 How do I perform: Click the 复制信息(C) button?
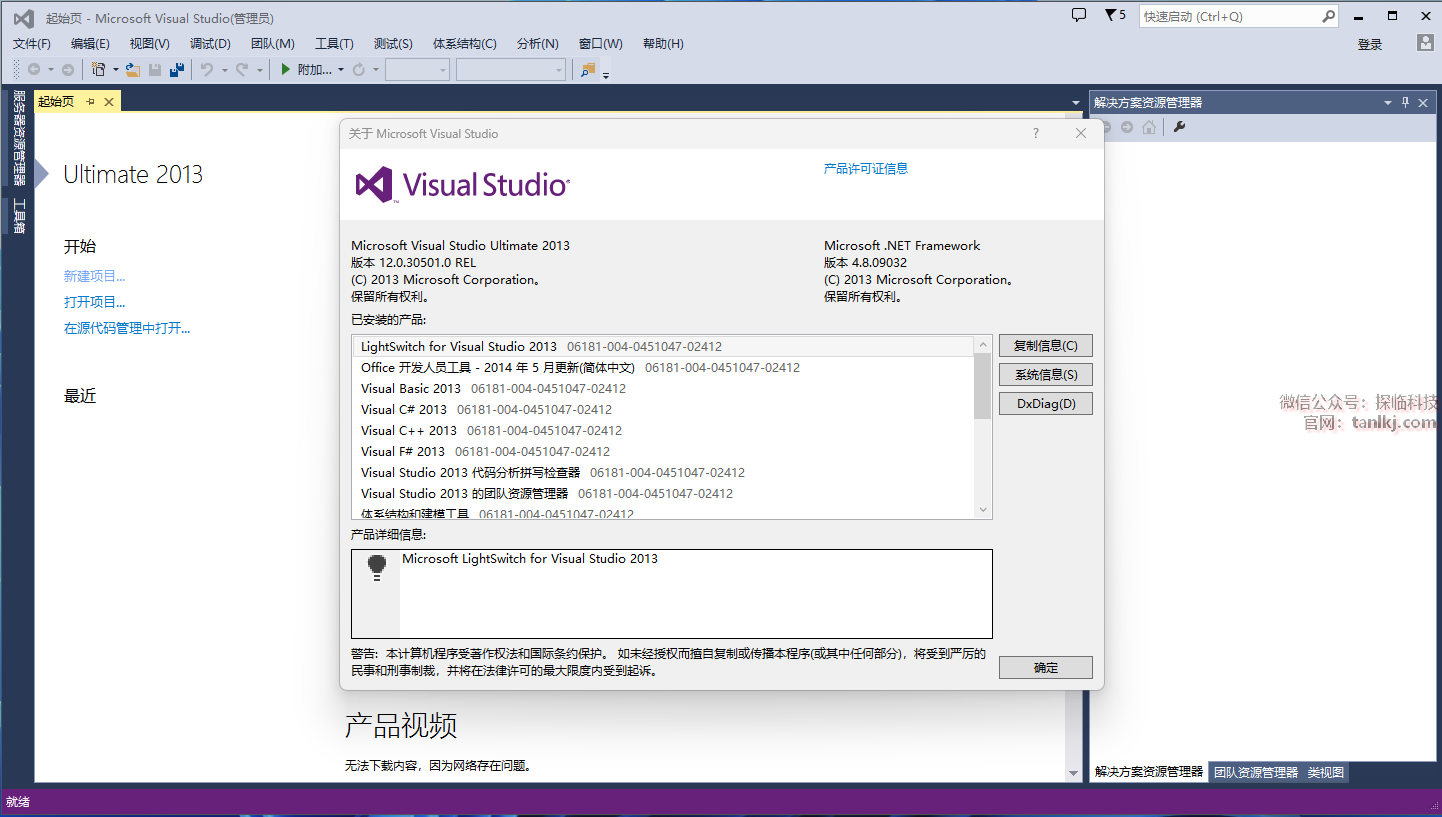pyautogui.click(x=1045, y=346)
